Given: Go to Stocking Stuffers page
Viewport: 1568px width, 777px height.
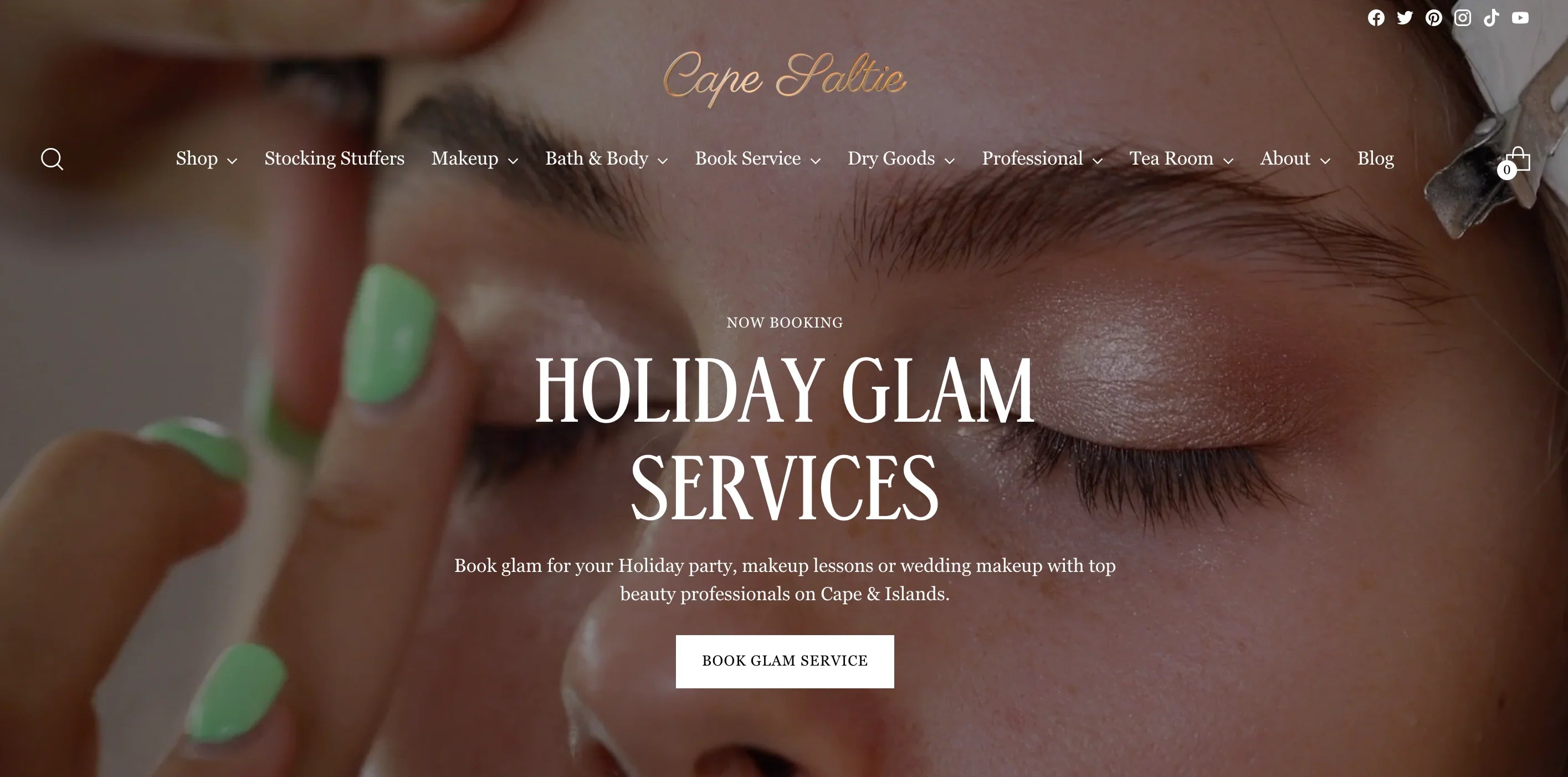Looking at the screenshot, I should 334,159.
